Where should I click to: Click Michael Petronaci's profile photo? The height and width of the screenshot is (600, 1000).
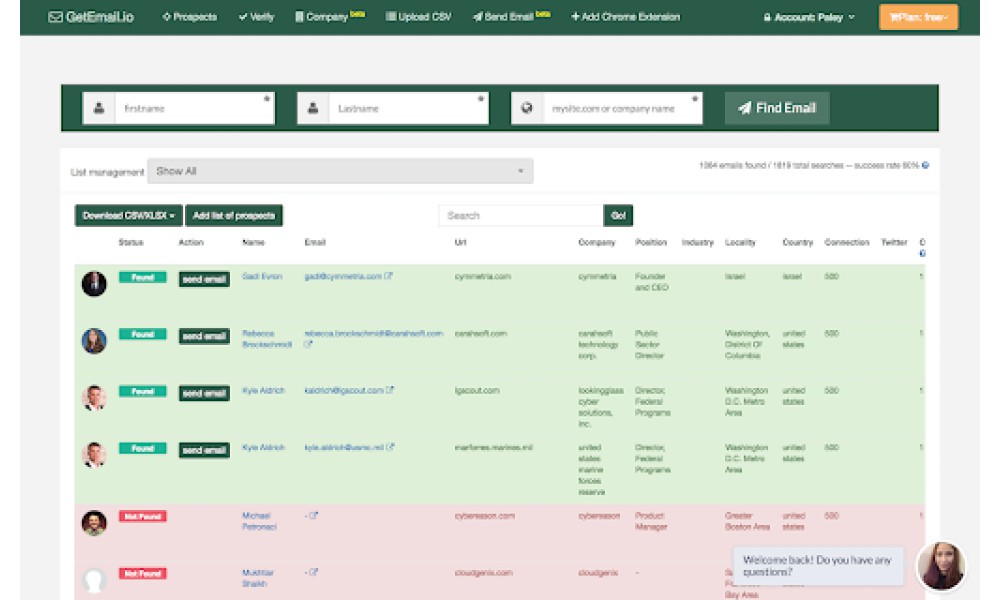[94, 523]
